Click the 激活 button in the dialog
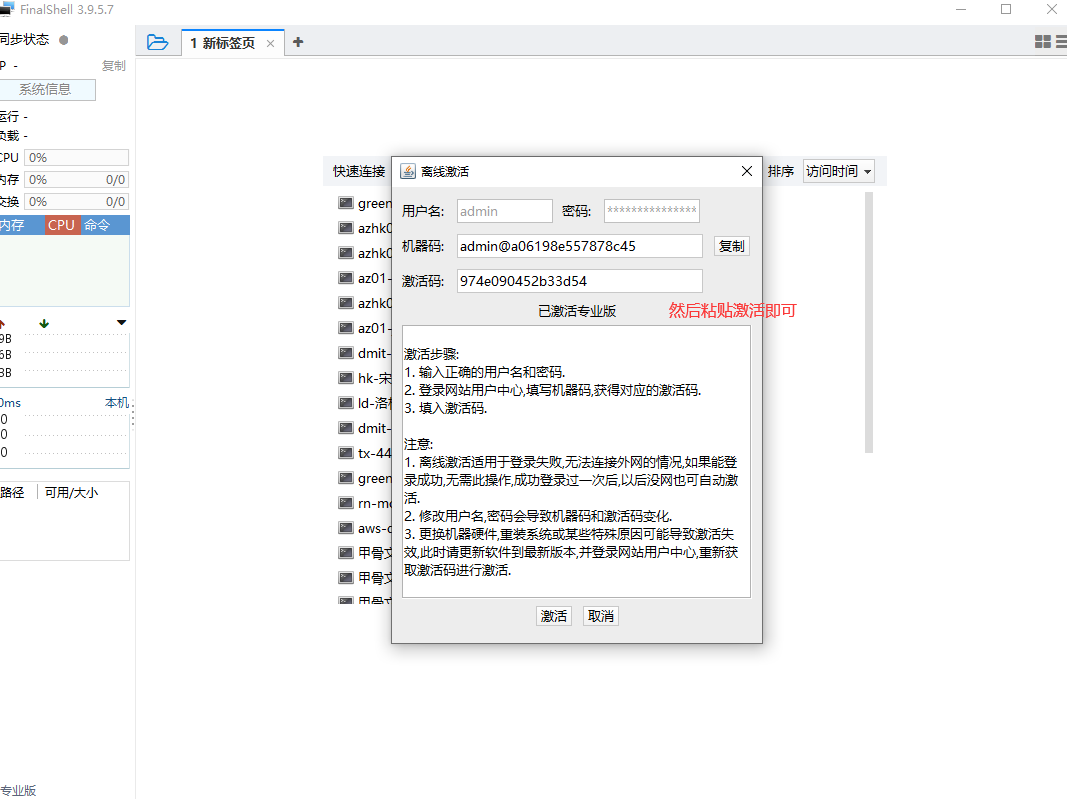 click(x=554, y=616)
